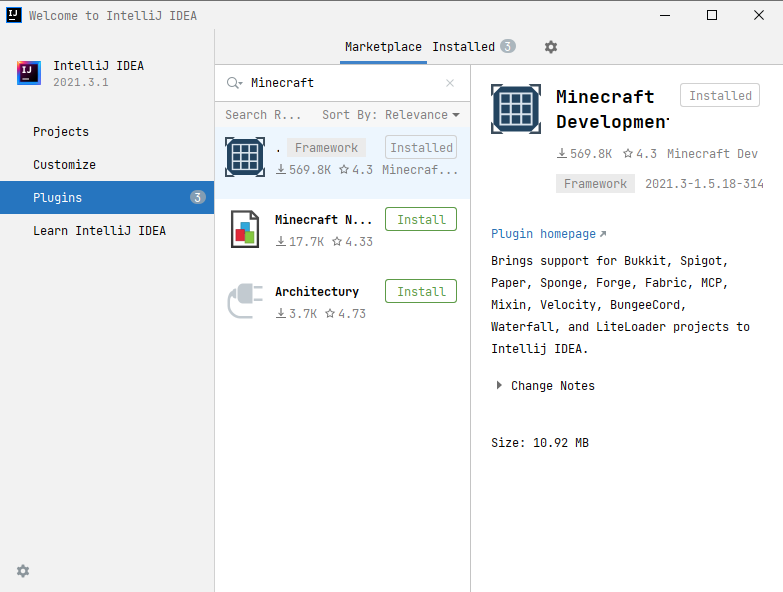Open the plugins gear settings menu
783x592 pixels.
click(x=550, y=47)
